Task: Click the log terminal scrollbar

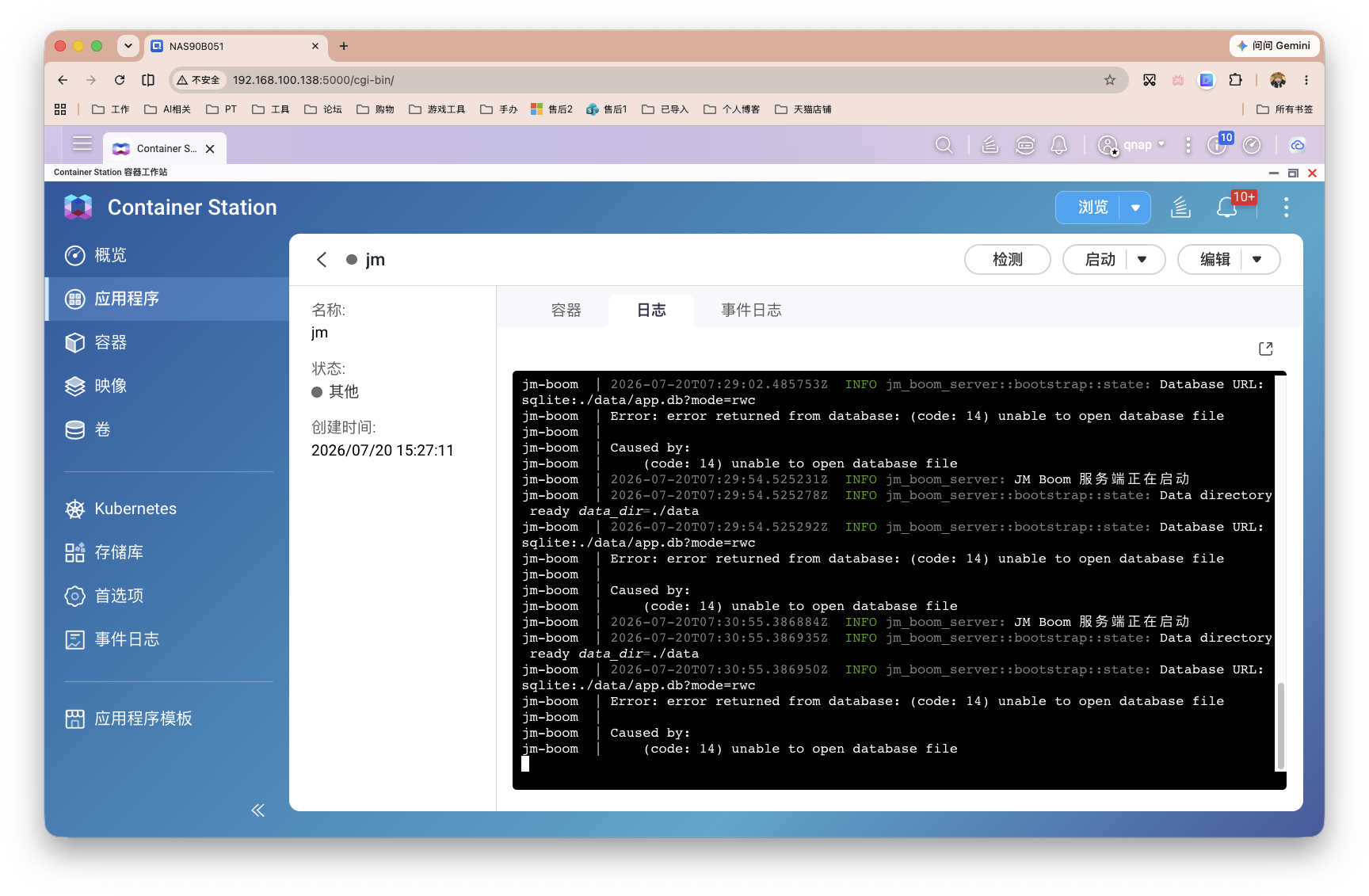Action: coord(1280,725)
